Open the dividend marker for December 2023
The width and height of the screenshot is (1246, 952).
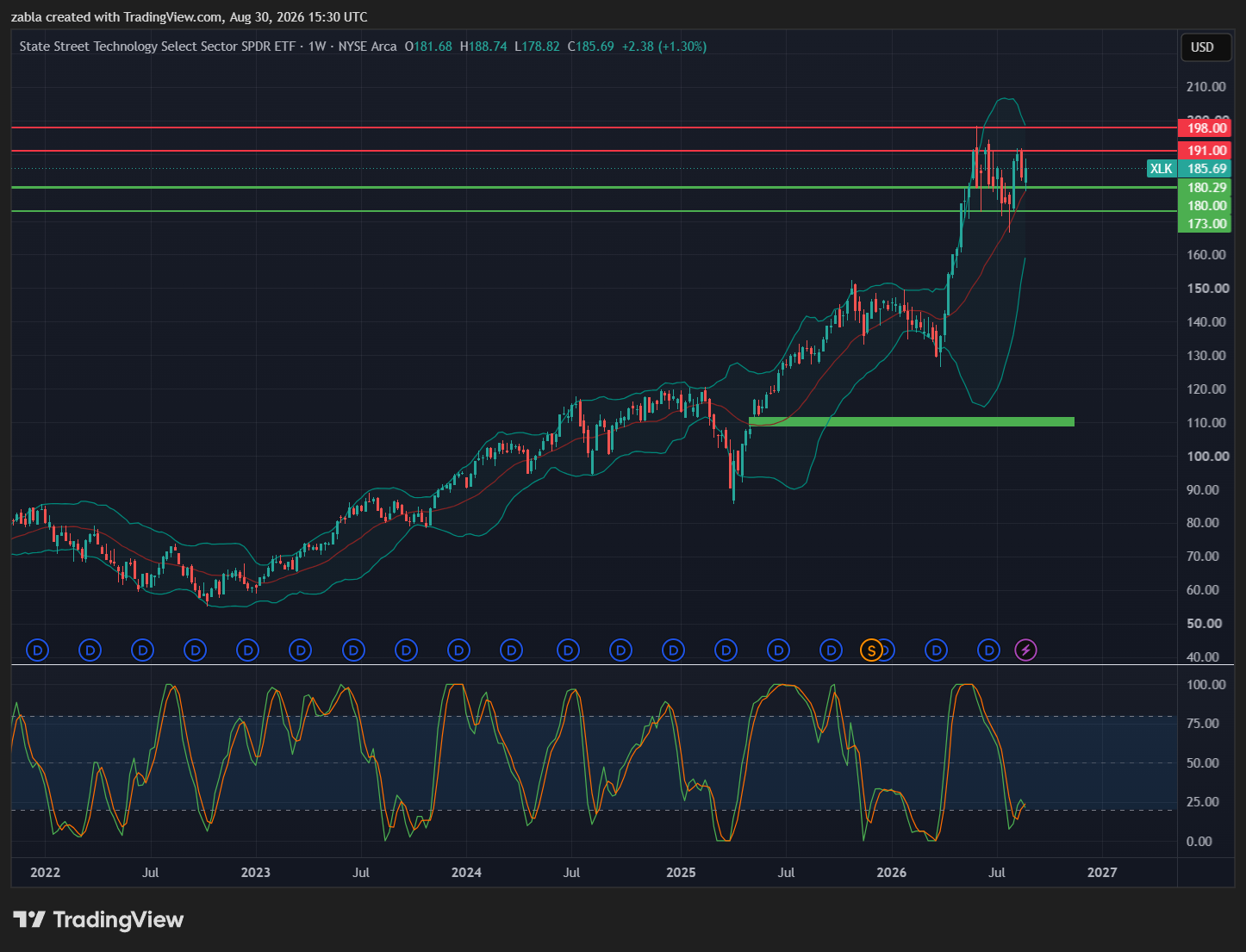pos(458,650)
